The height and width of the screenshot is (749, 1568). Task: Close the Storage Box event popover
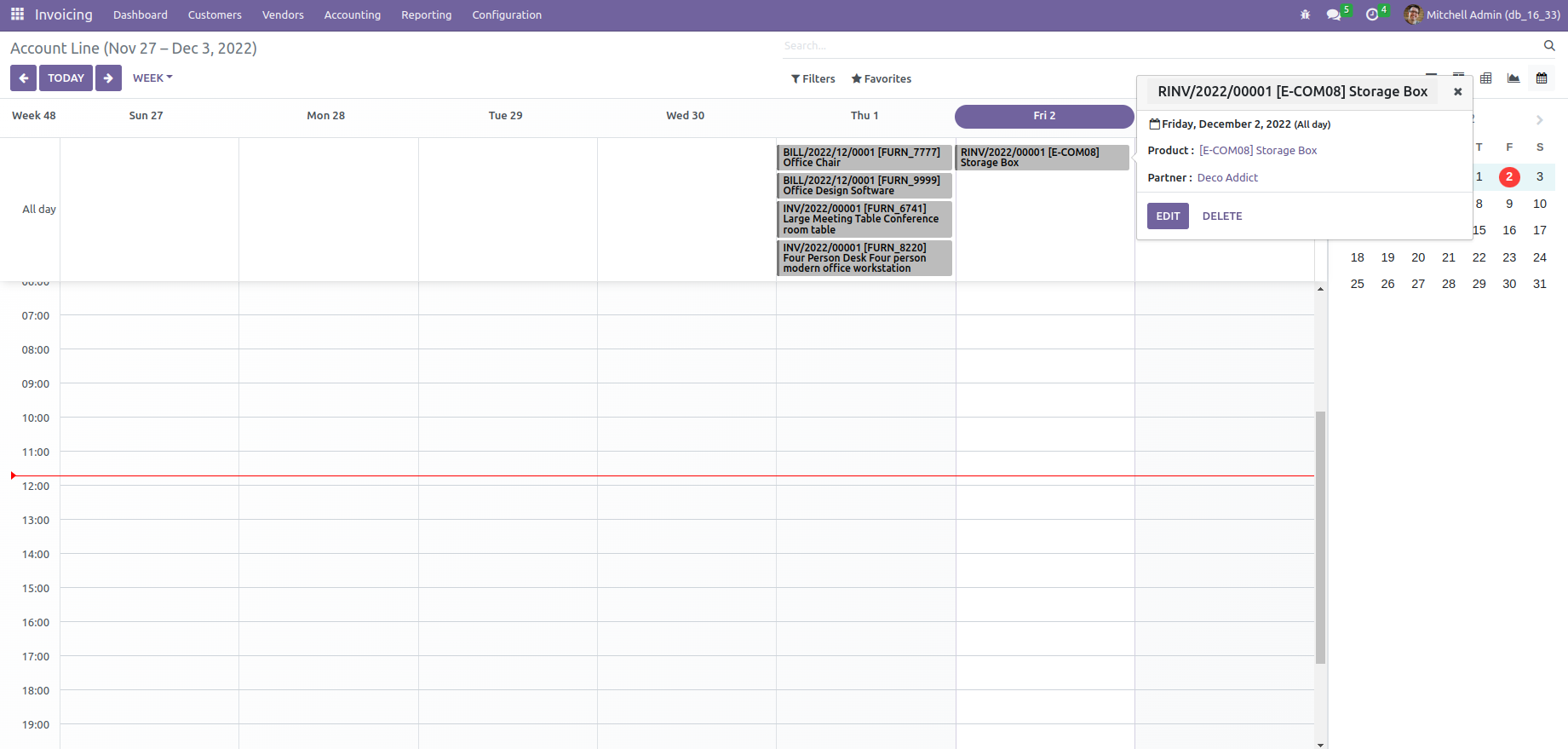pyautogui.click(x=1457, y=92)
